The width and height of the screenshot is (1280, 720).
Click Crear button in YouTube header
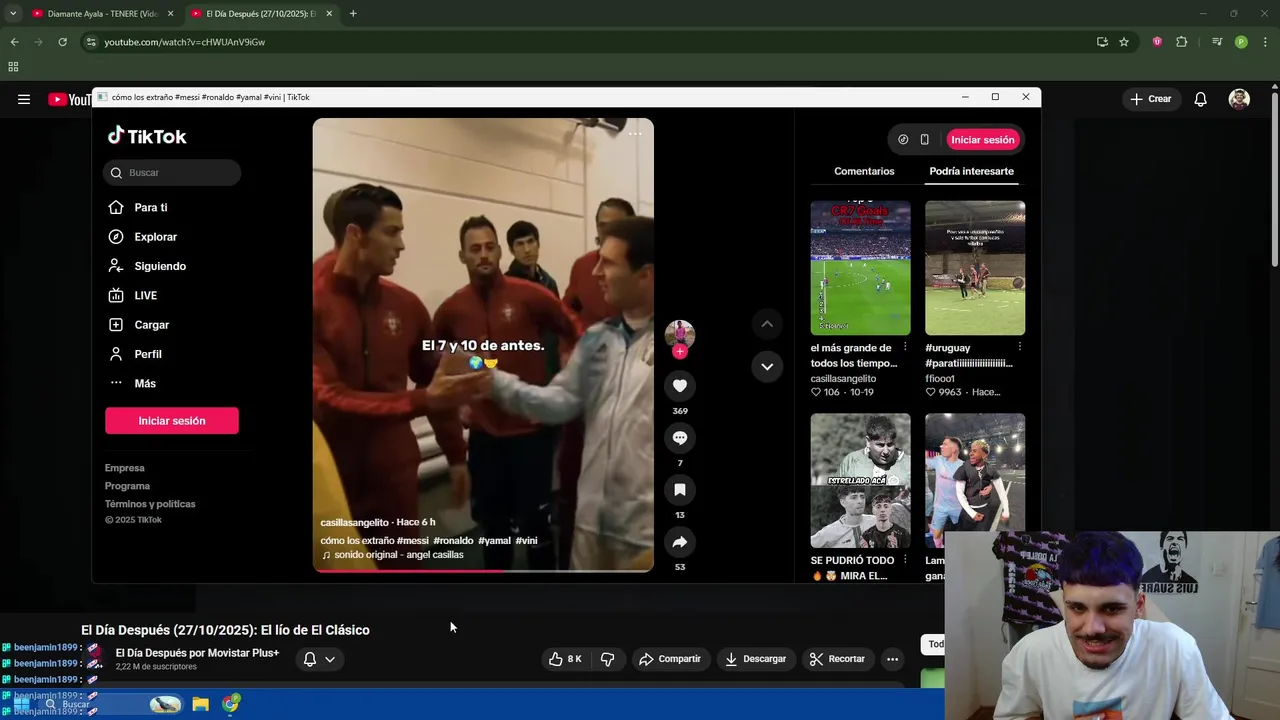[x=1150, y=99]
